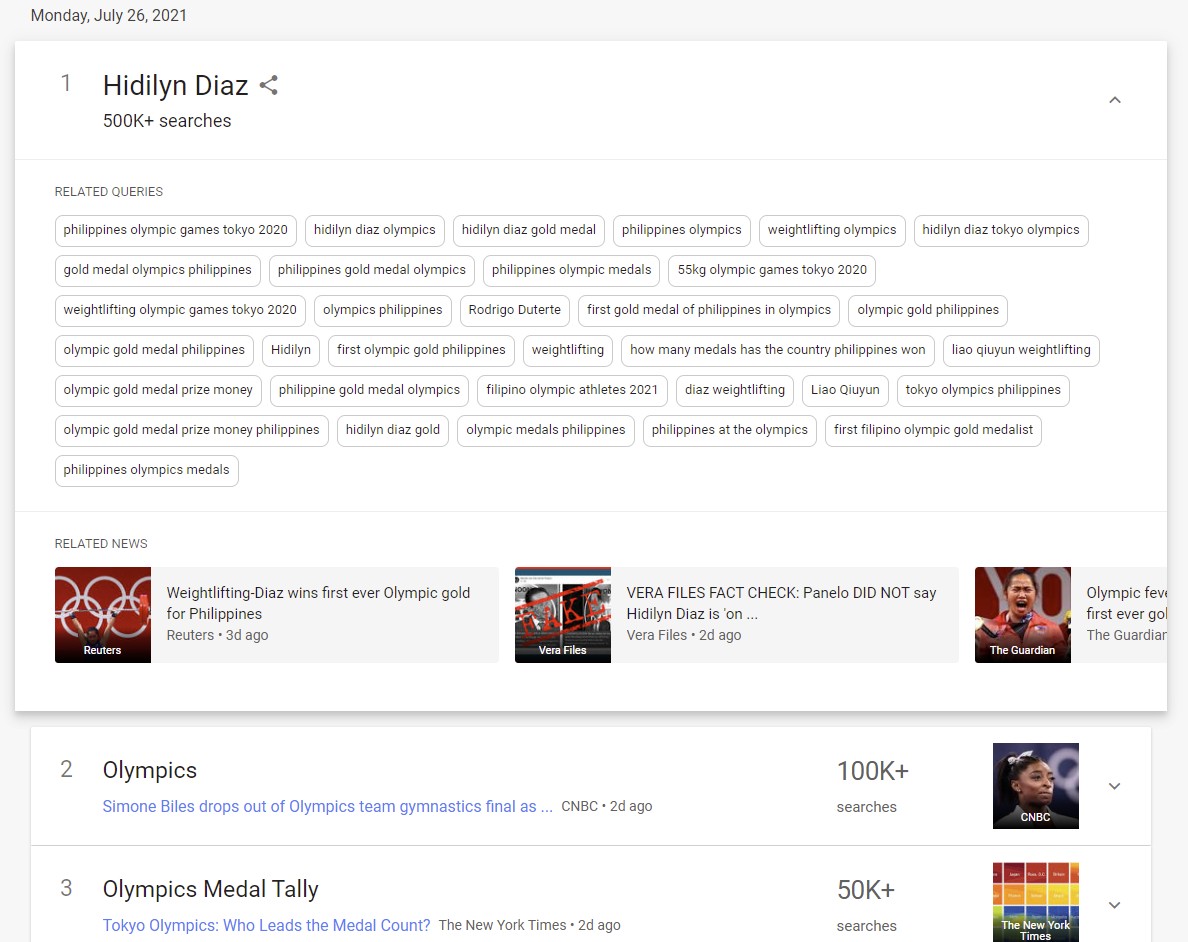Screen dimensions: 1188x942
Task: Share the Hidilyn Diaz trend
Action: [x=269, y=86]
